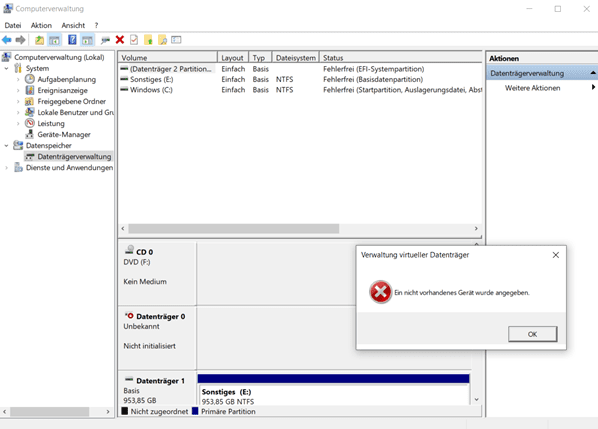Expand the Leistung node
The image size is (598, 429).
18,124
